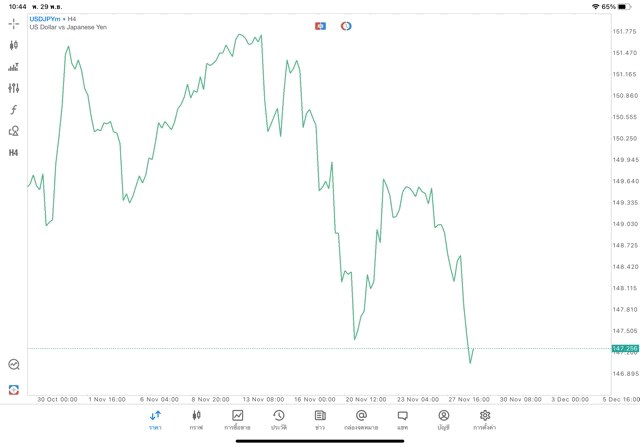The width and height of the screenshot is (640, 447).
Task: Switch to the กราฟ (Chart) tab
Action: (x=196, y=419)
